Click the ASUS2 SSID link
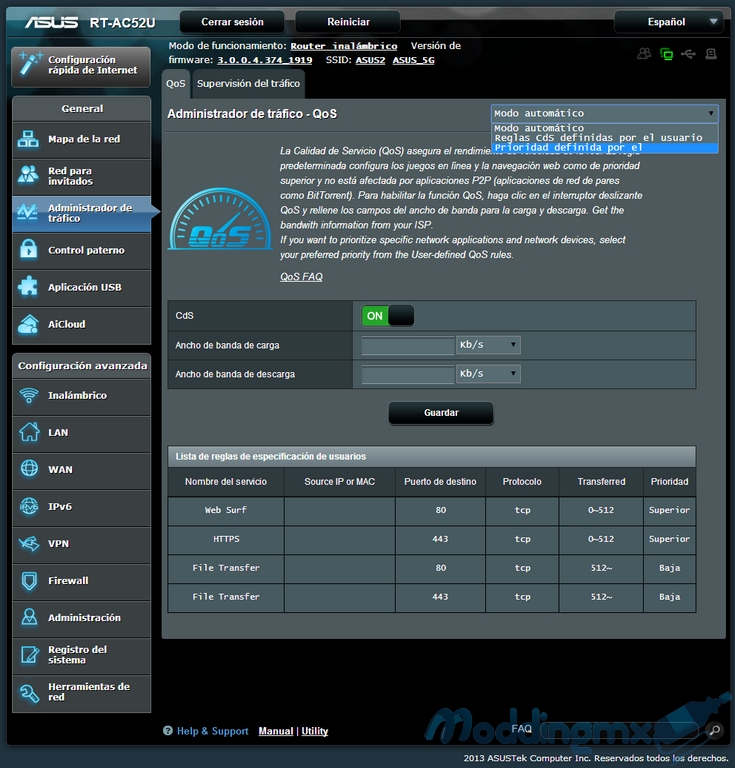This screenshot has height=768, width=735. click(370, 60)
